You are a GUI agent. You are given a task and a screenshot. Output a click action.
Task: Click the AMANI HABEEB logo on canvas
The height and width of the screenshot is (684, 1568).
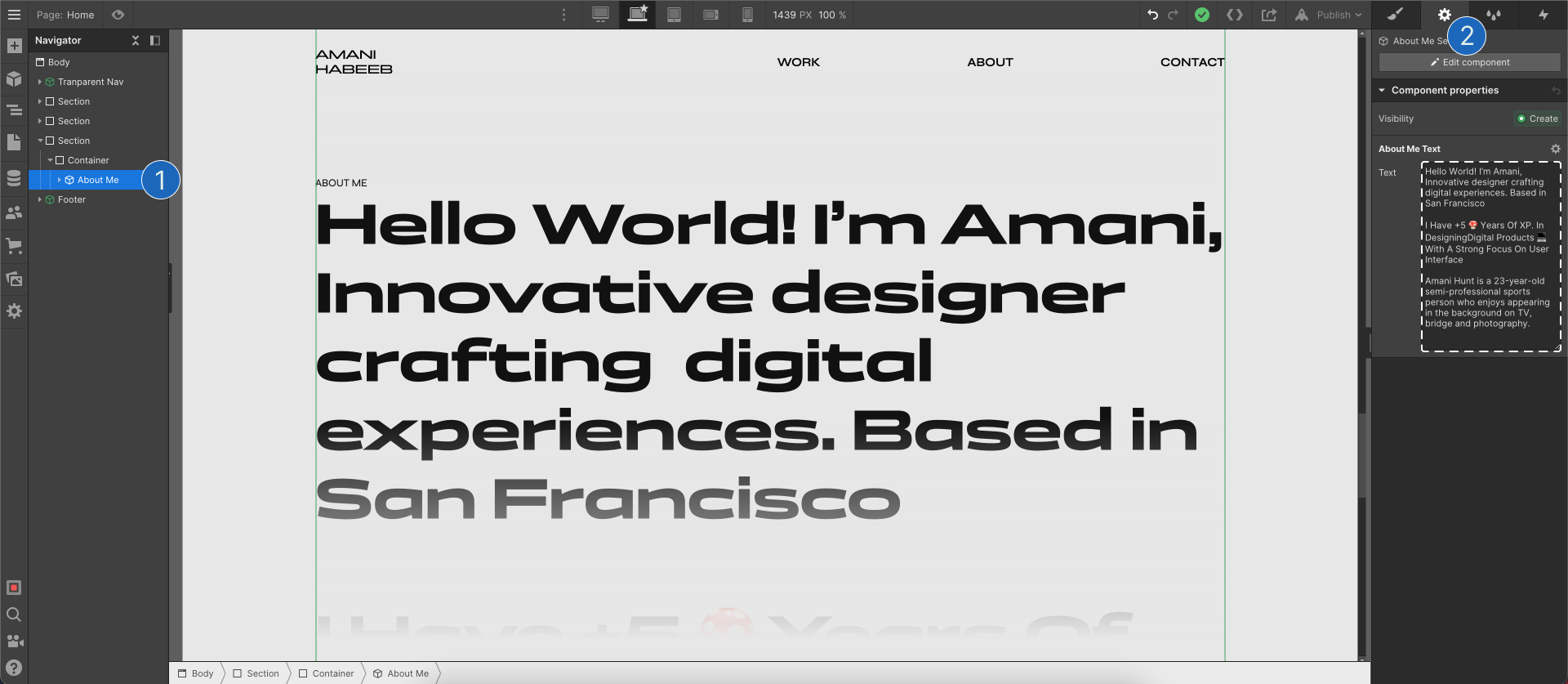pos(354,62)
